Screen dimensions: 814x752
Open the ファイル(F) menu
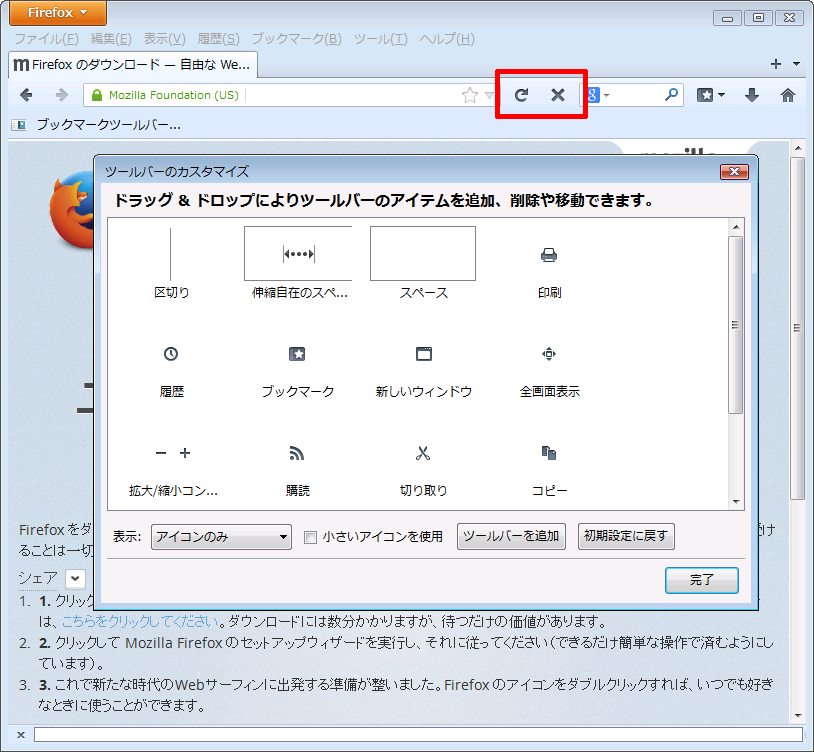(x=46, y=39)
